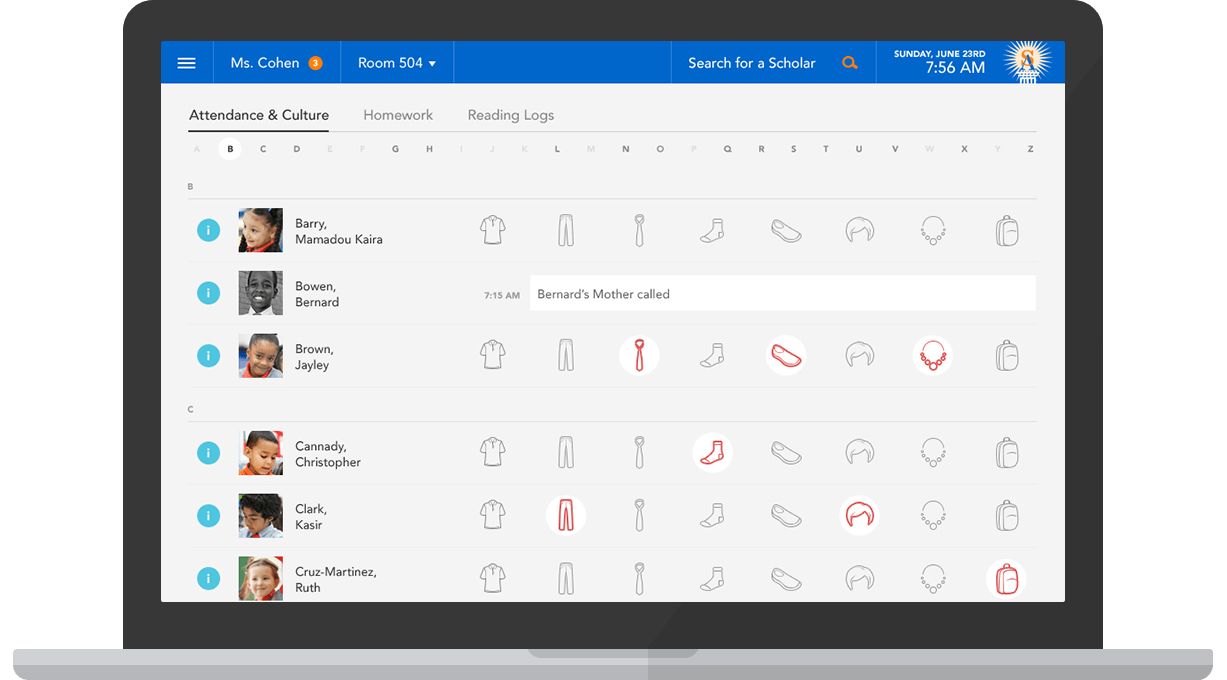Open the Ms. Cohen teacher menu
Screen dimensions: 1227x680
pos(264,63)
